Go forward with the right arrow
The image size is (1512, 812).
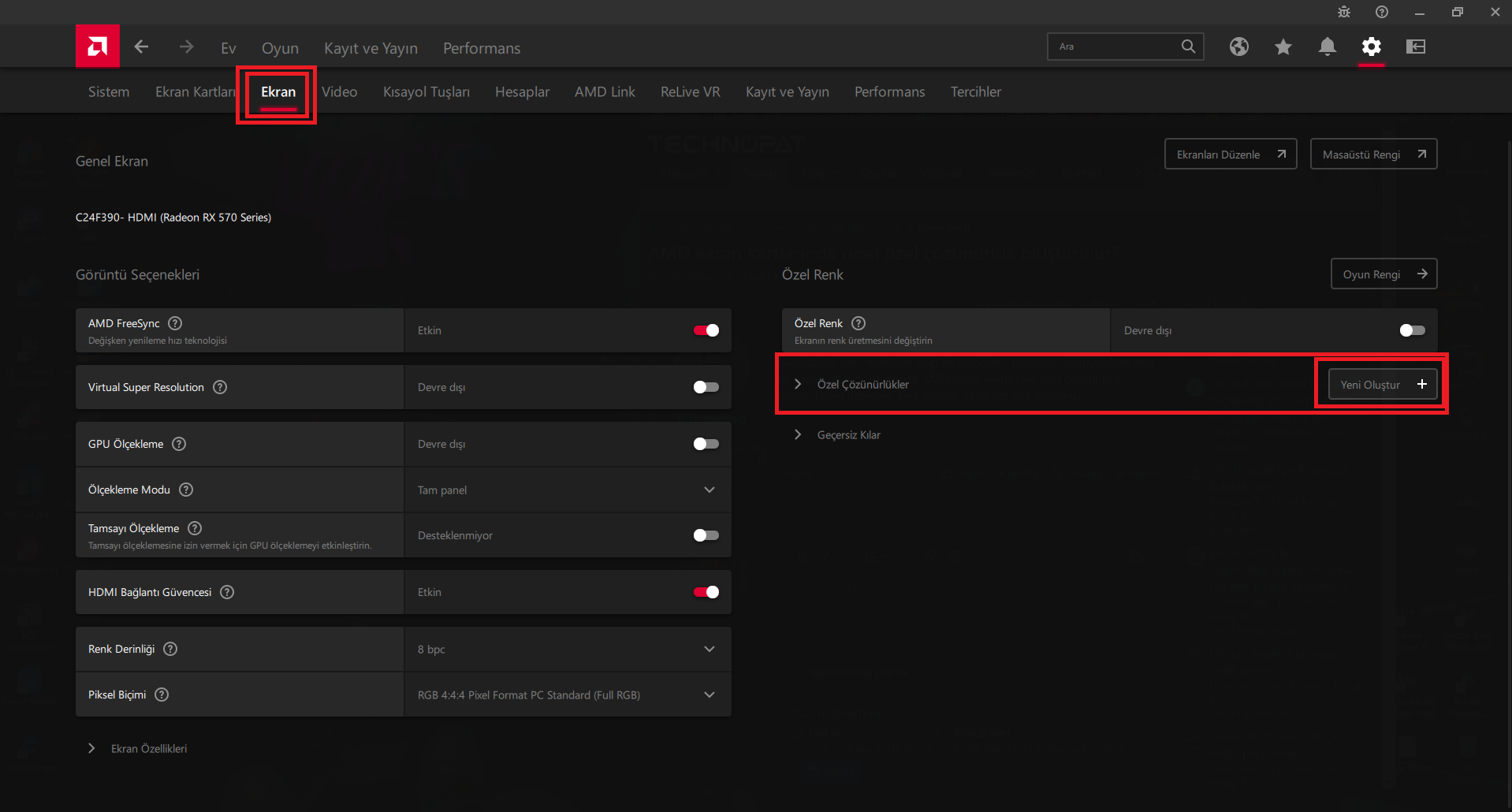[x=186, y=47]
